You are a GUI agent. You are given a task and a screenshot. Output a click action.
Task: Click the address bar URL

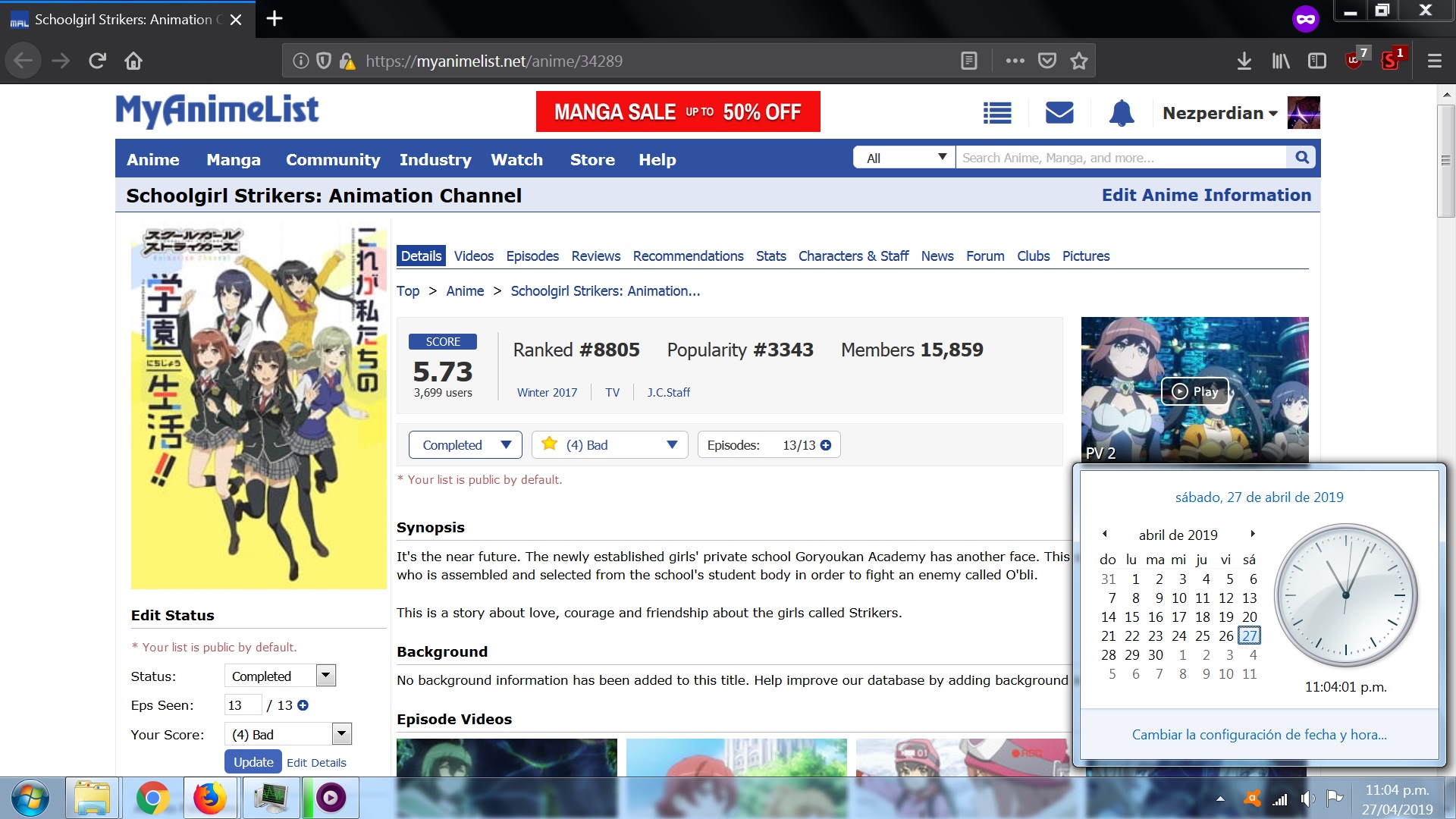494,61
